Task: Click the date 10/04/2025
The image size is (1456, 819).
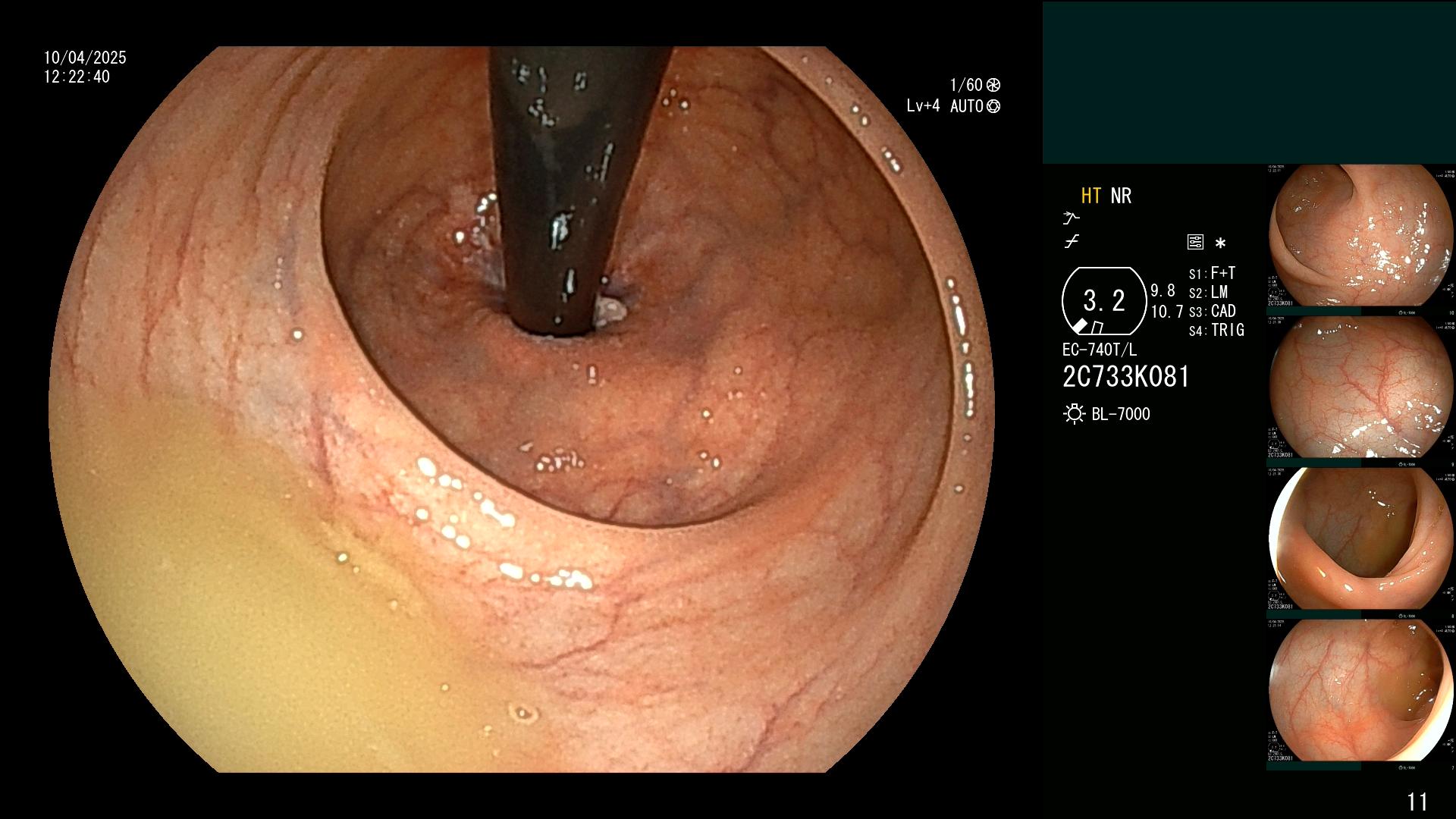Action: (85, 58)
